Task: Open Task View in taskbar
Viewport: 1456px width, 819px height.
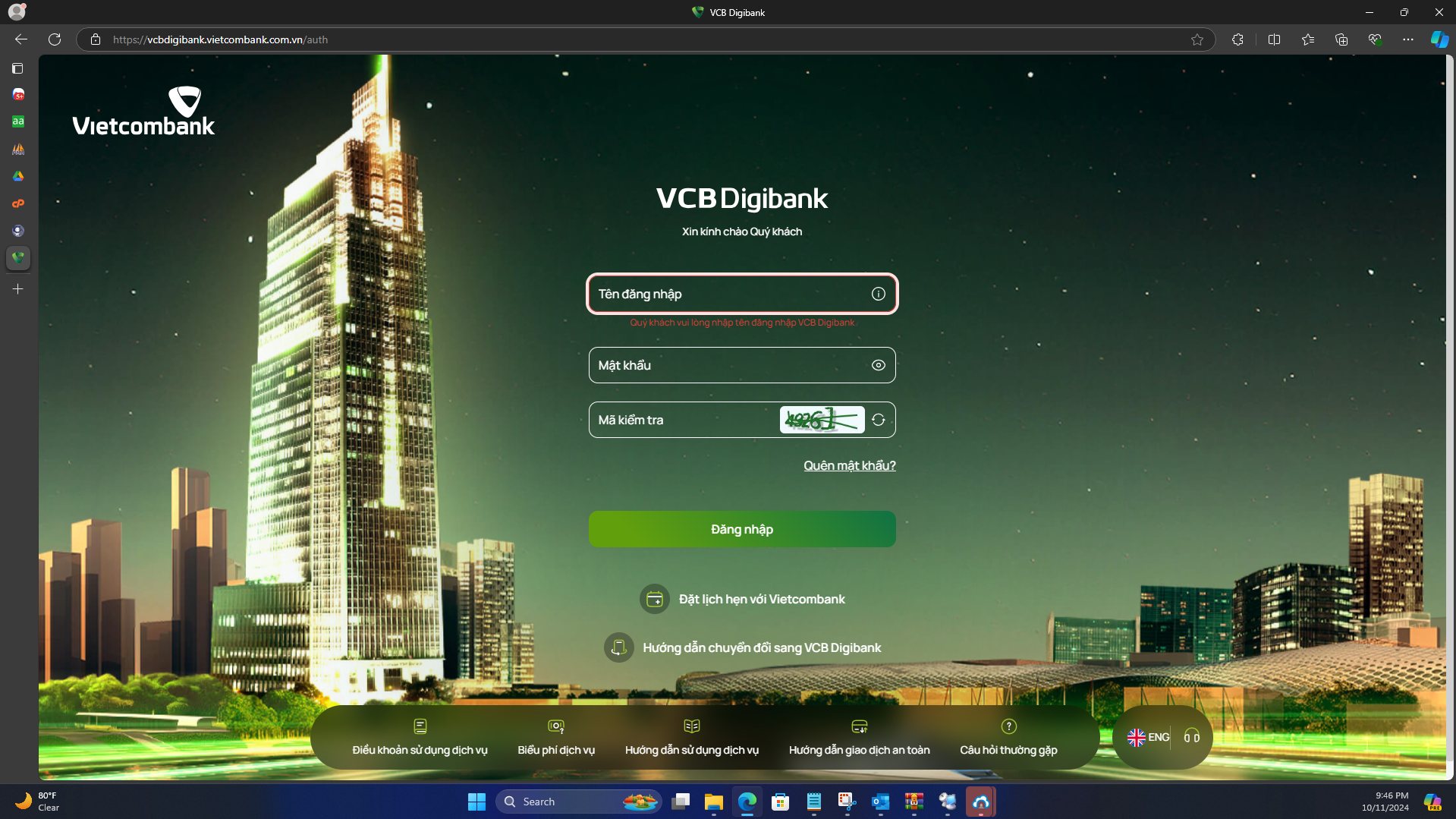Action: (681, 802)
